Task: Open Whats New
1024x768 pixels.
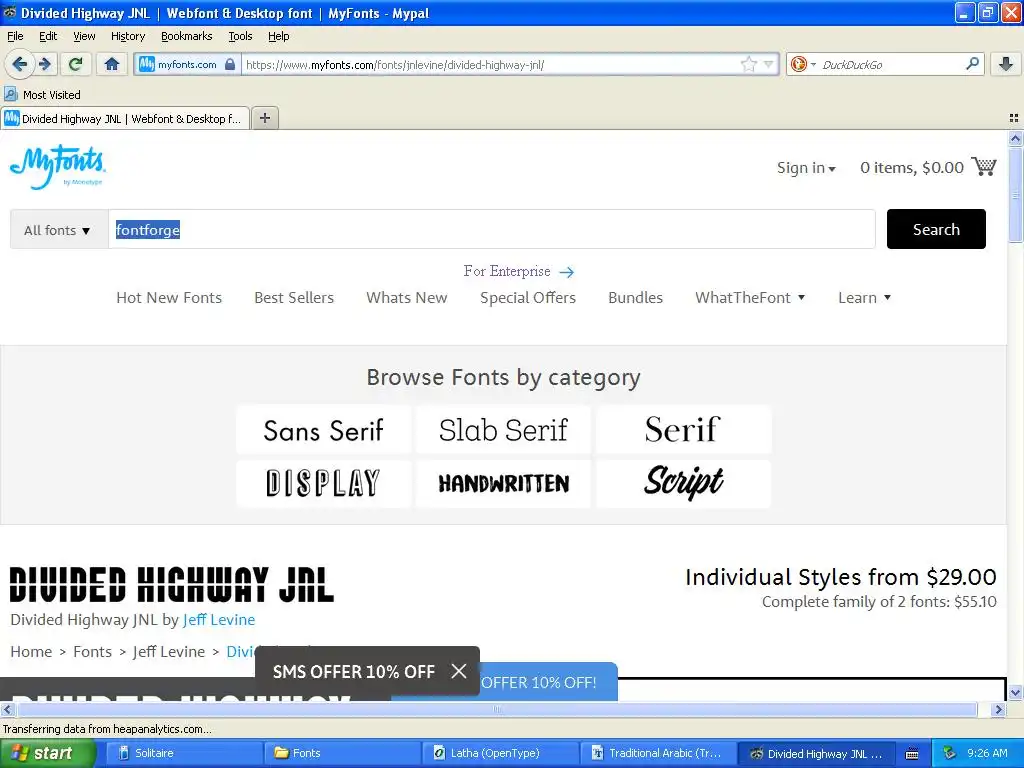Action: click(407, 298)
